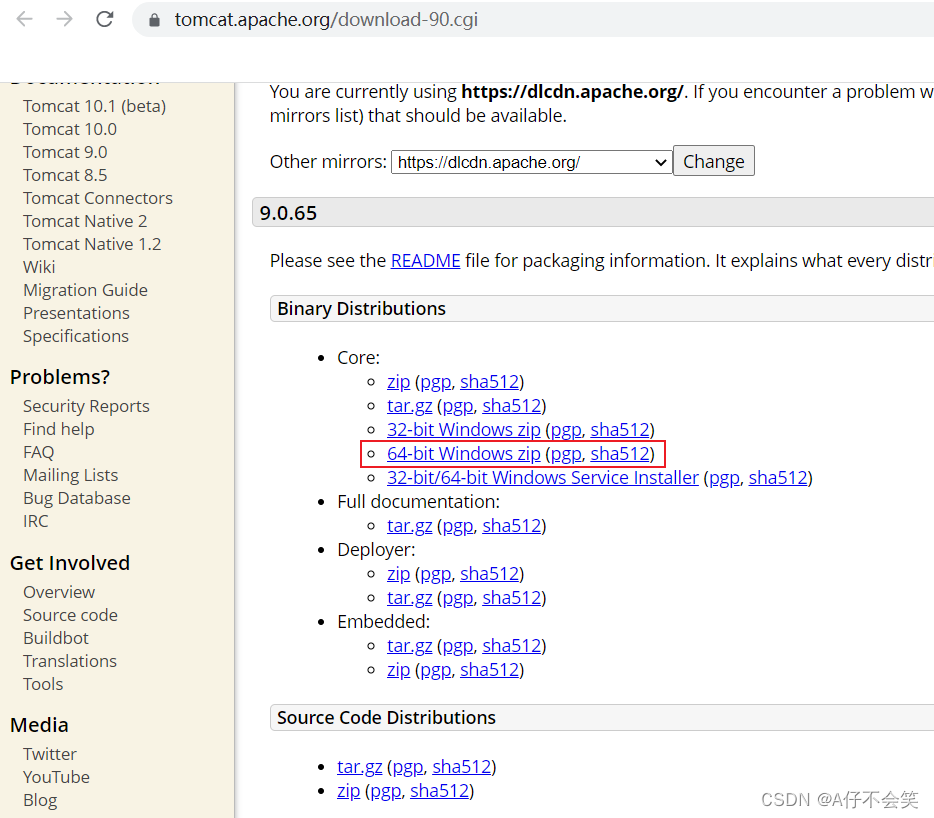Click the 32-bit/64-bit Windows Service Installer link
The width and height of the screenshot is (934, 818).
tap(542, 477)
